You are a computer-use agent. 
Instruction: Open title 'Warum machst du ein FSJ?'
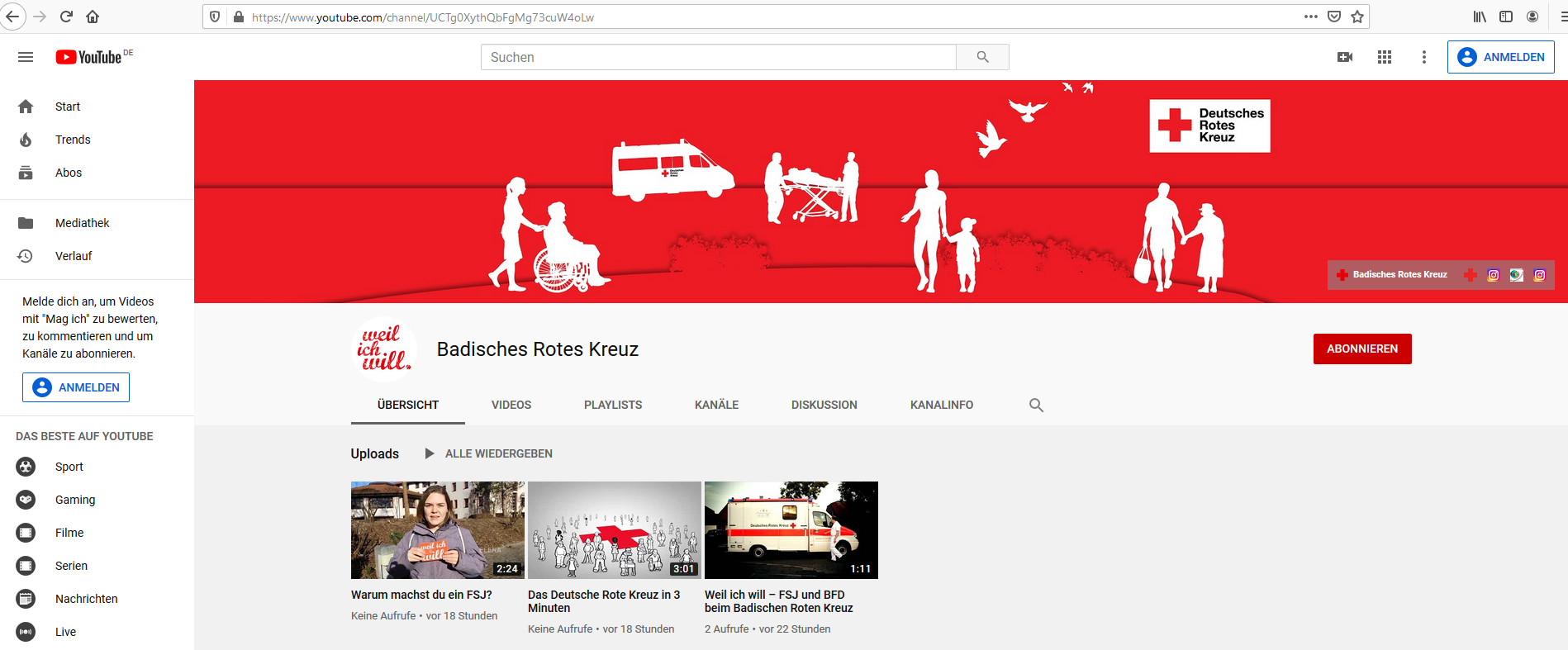click(x=421, y=595)
